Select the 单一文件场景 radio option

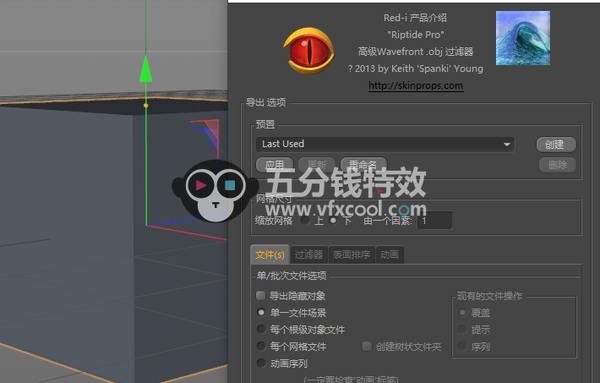point(261,313)
